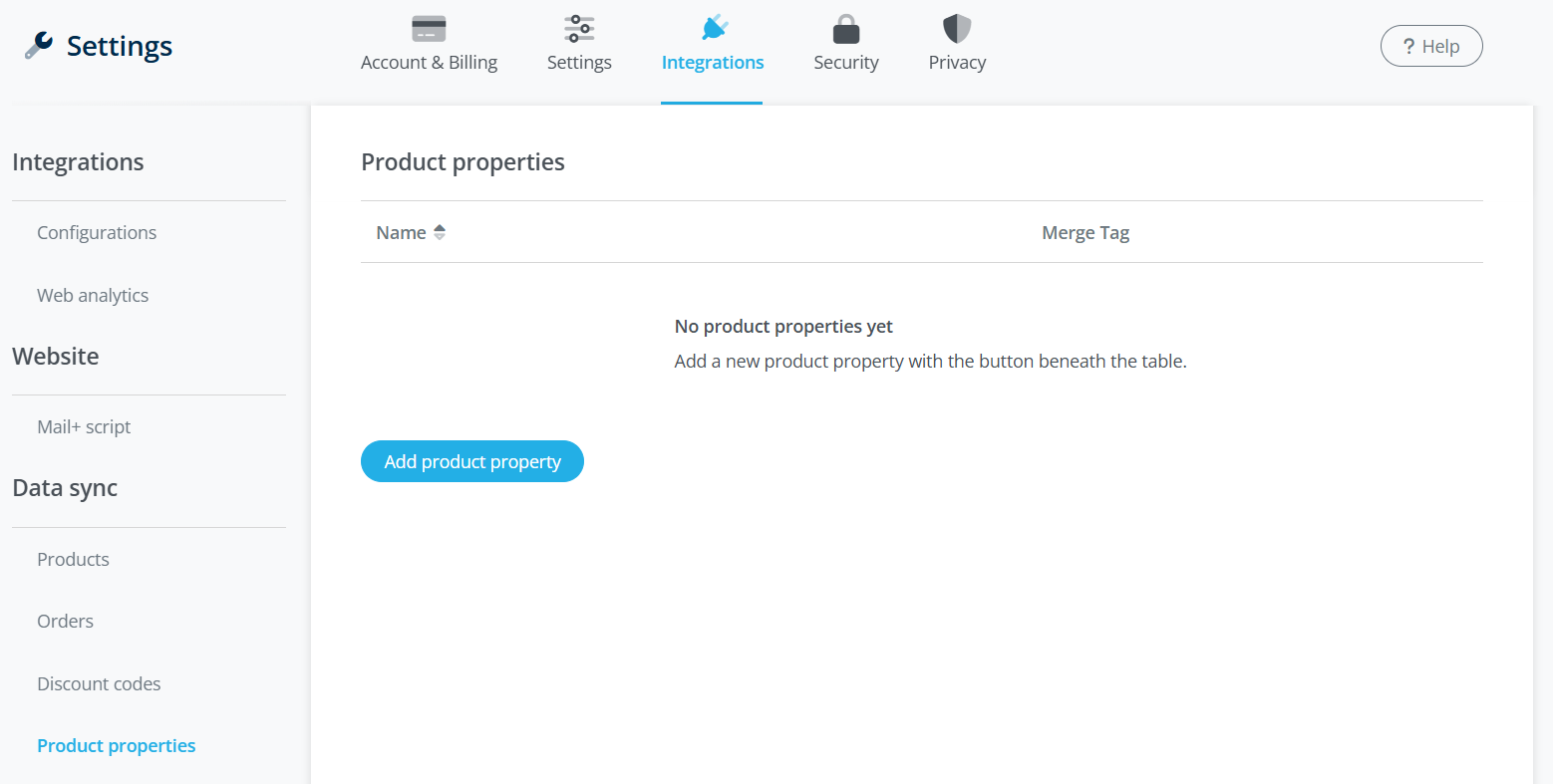Switch to the Account & Billing tab
Image resolution: width=1553 pixels, height=784 pixels.
tap(429, 62)
